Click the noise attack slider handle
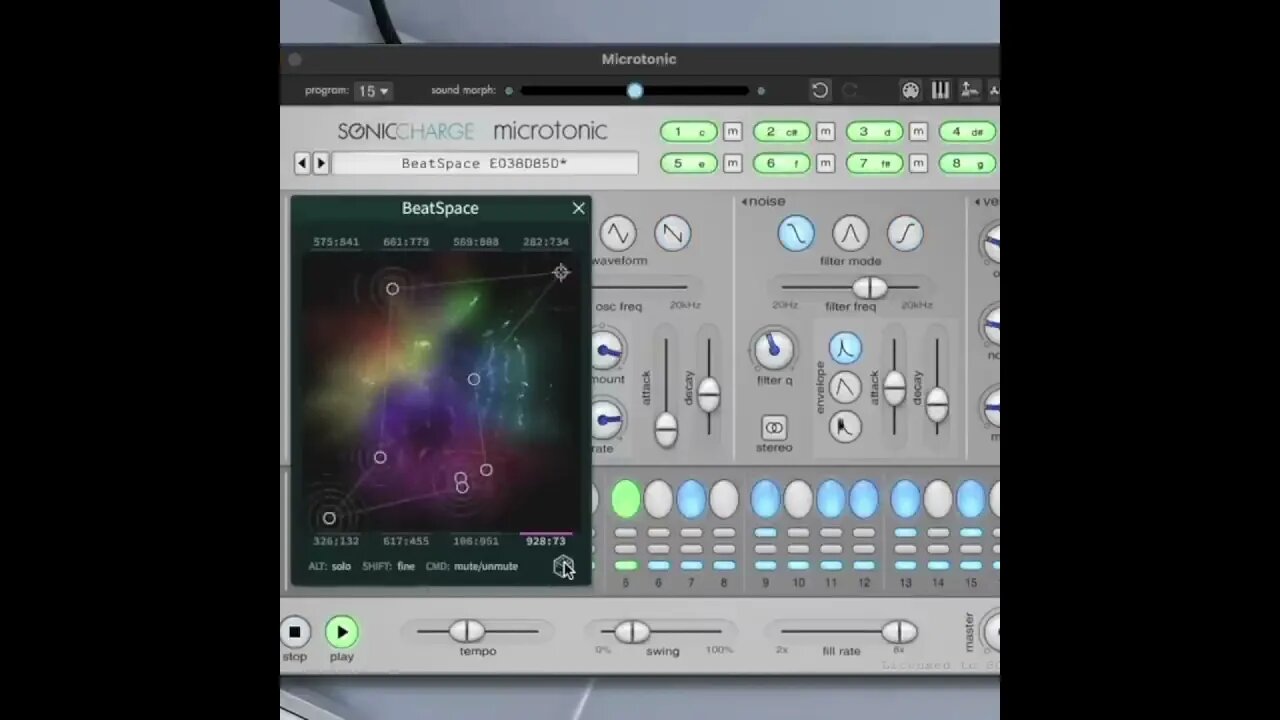Image resolution: width=1280 pixels, height=720 pixels. point(894,388)
